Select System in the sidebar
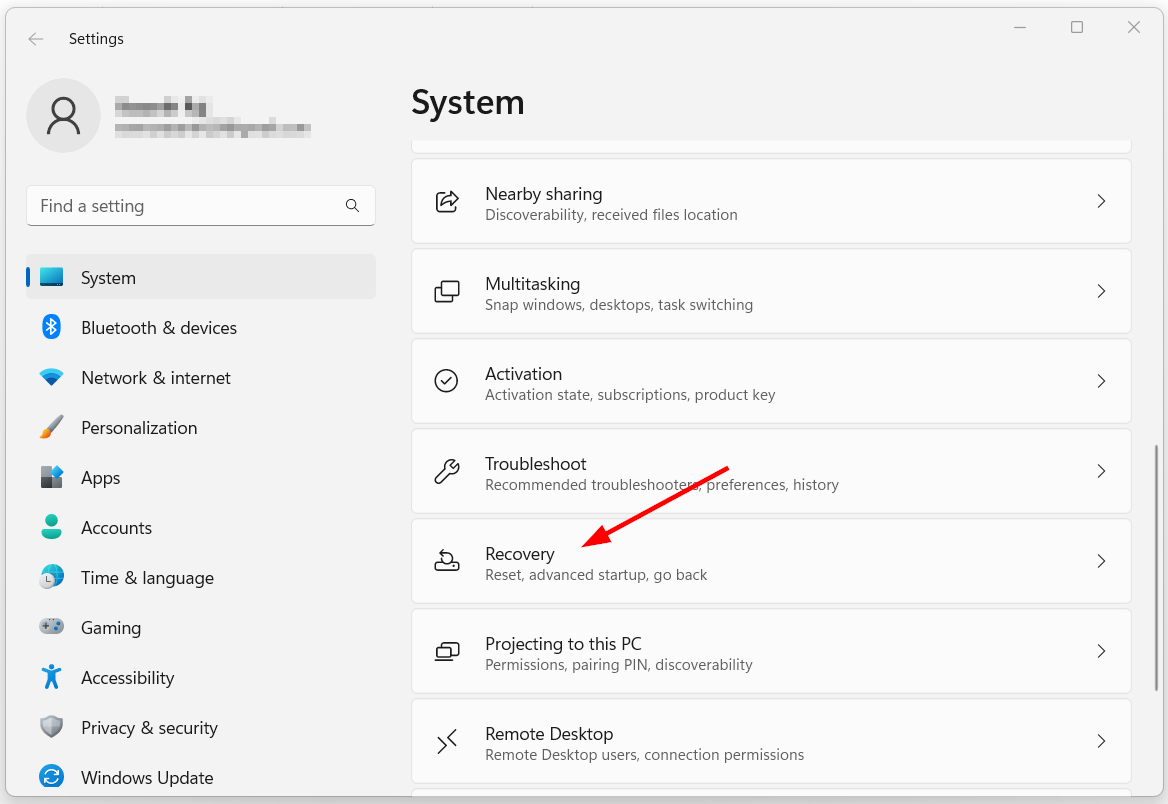Screen dimensions: 1168x804 [x=201, y=277]
